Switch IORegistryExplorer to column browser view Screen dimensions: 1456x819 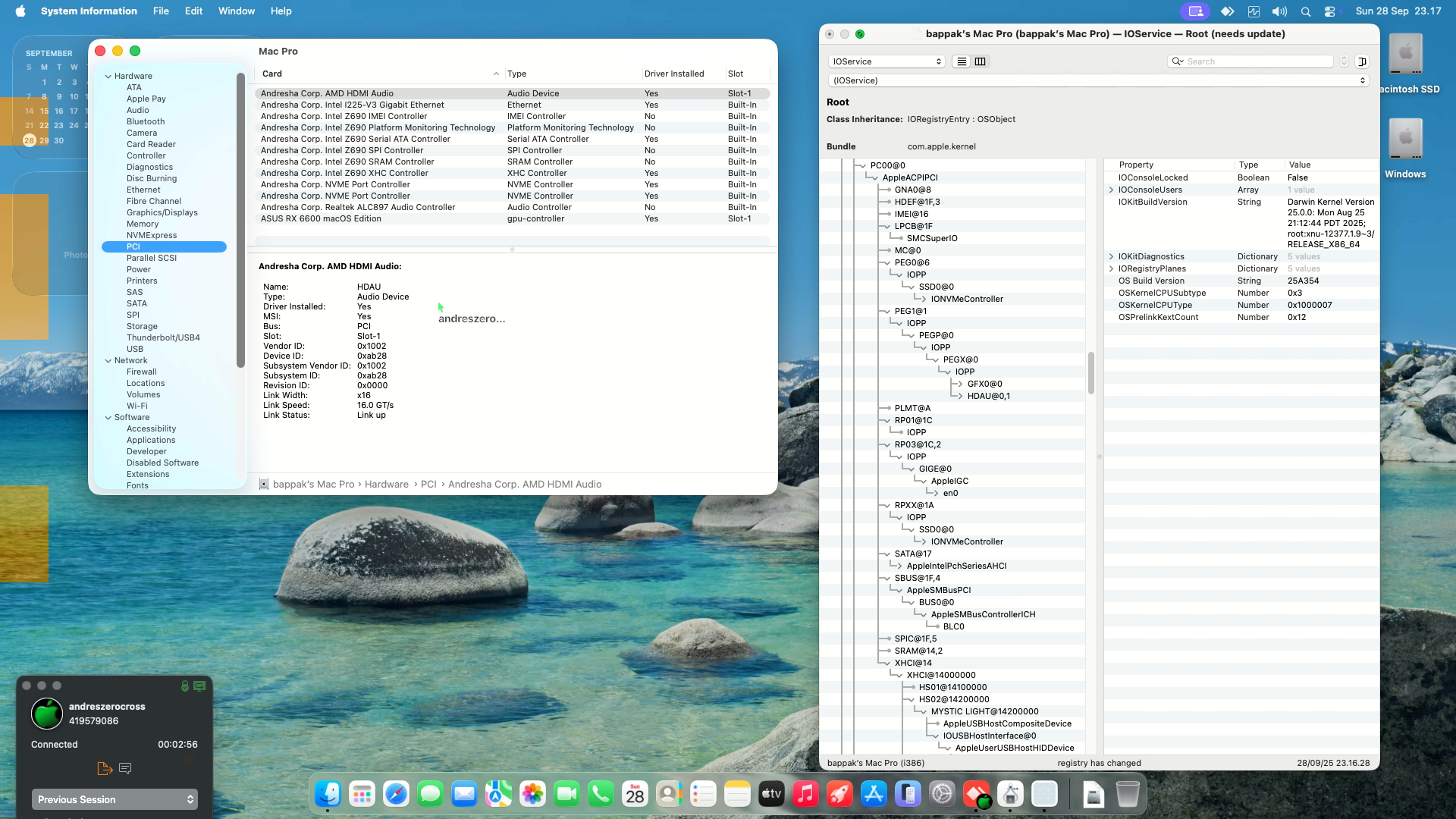pyautogui.click(x=980, y=61)
